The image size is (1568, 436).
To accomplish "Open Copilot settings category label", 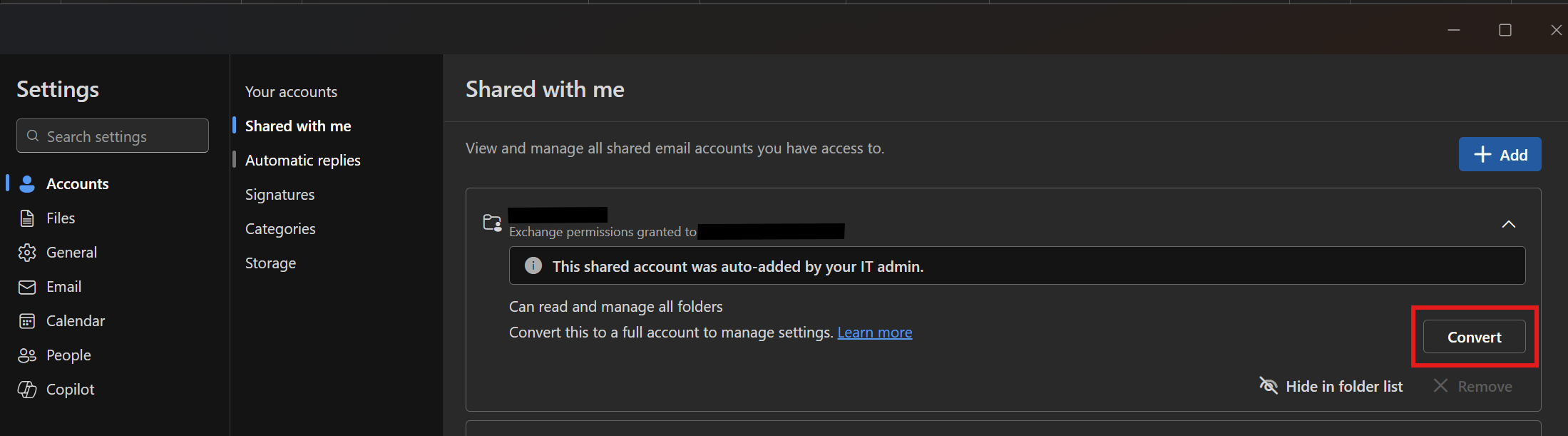I will tap(70, 389).
